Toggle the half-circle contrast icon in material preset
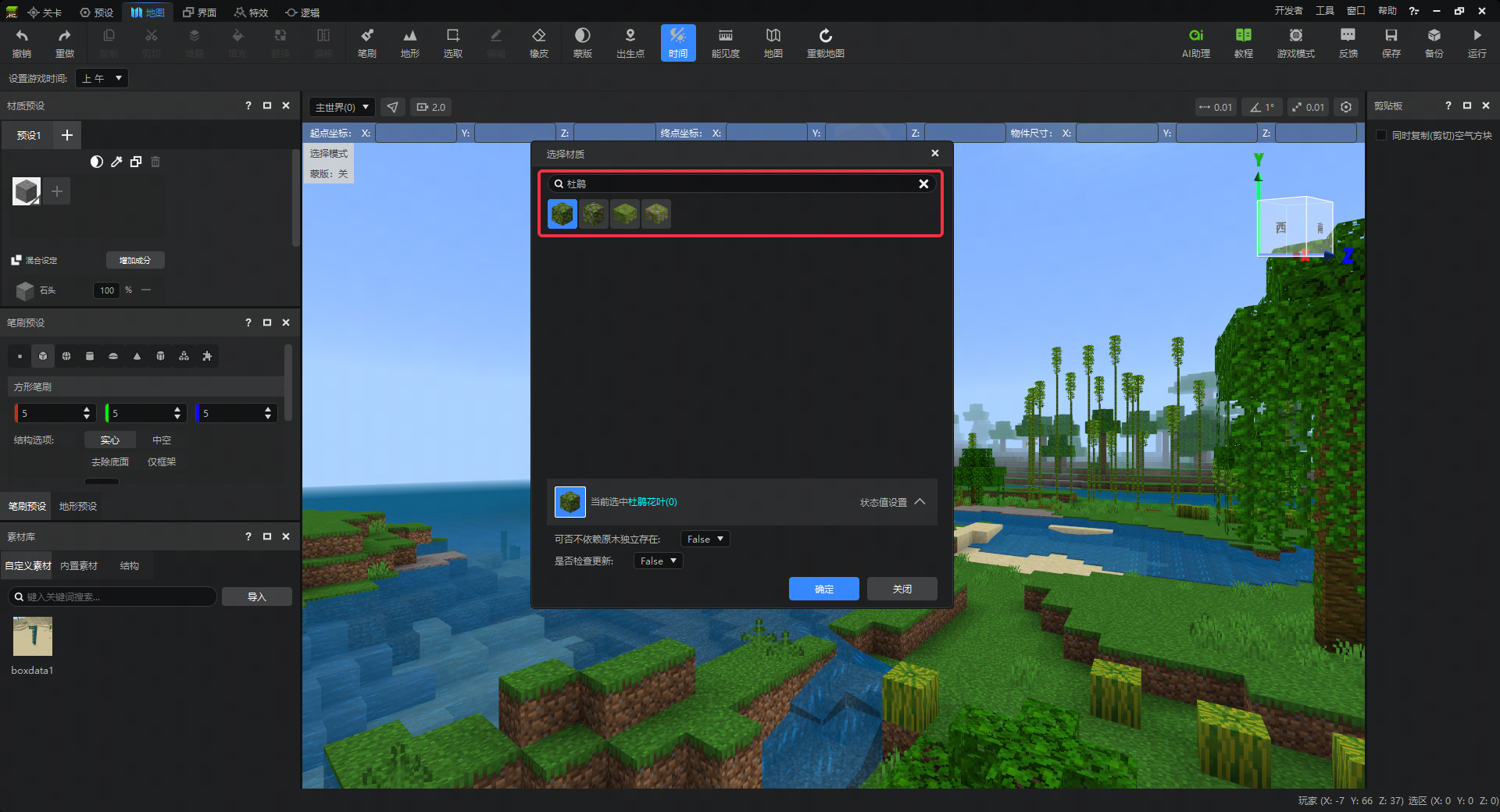Screen dimensions: 1500x812 97,162
